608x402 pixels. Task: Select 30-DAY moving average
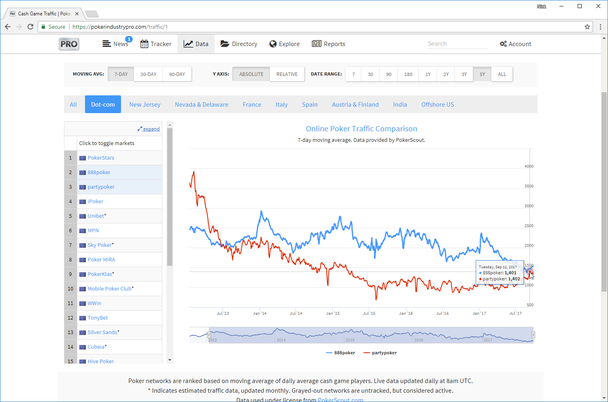(148, 74)
